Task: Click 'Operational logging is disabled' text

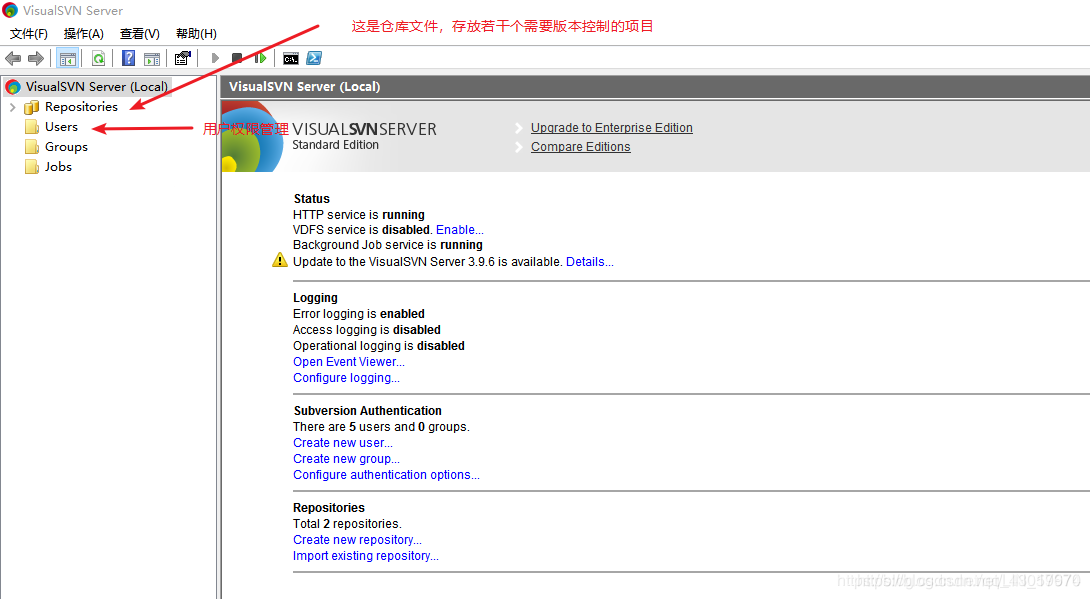Action: click(379, 346)
